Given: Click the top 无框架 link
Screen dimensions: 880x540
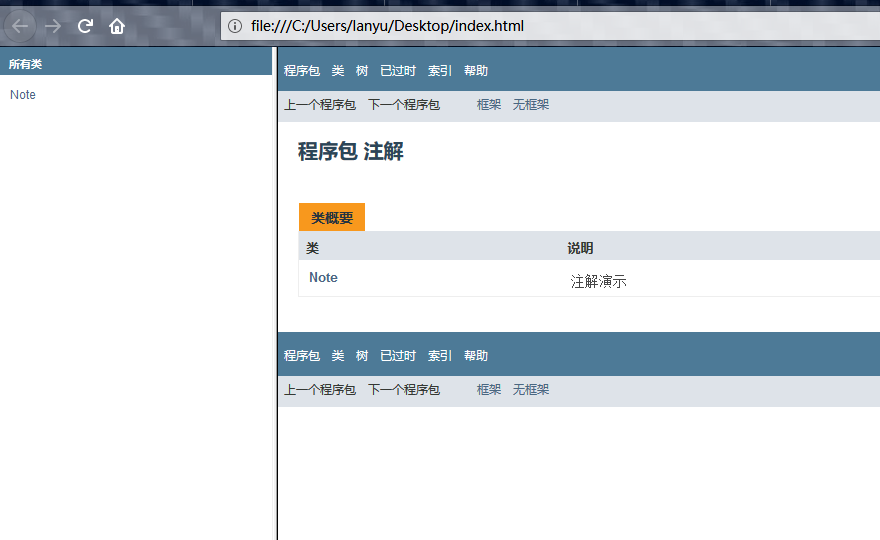Looking at the screenshot, I should [531, 105].
